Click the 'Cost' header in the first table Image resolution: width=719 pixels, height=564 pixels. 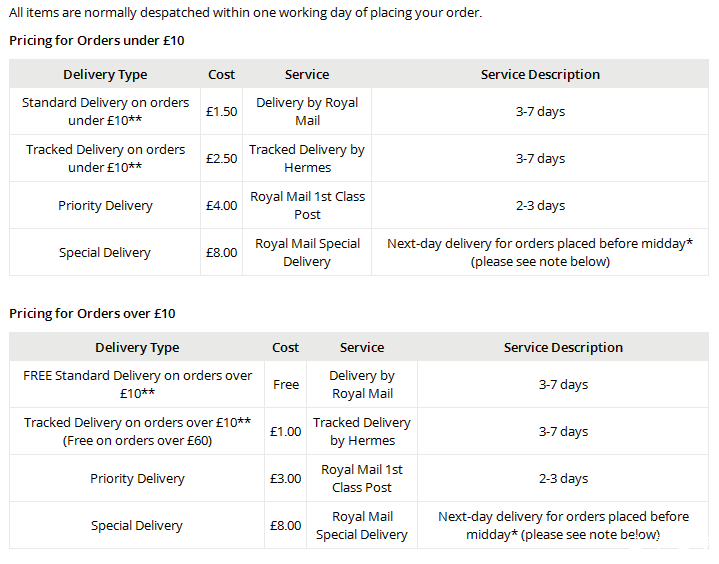click(221, 74)
